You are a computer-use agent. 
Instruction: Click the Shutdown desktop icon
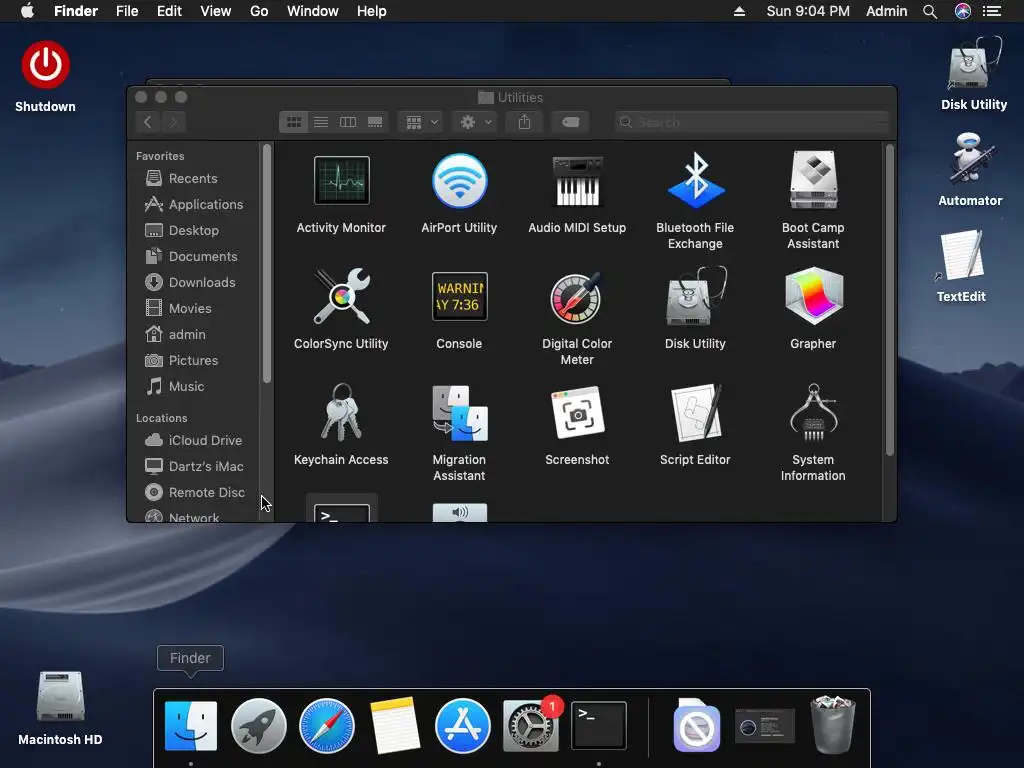pos(45,65)
